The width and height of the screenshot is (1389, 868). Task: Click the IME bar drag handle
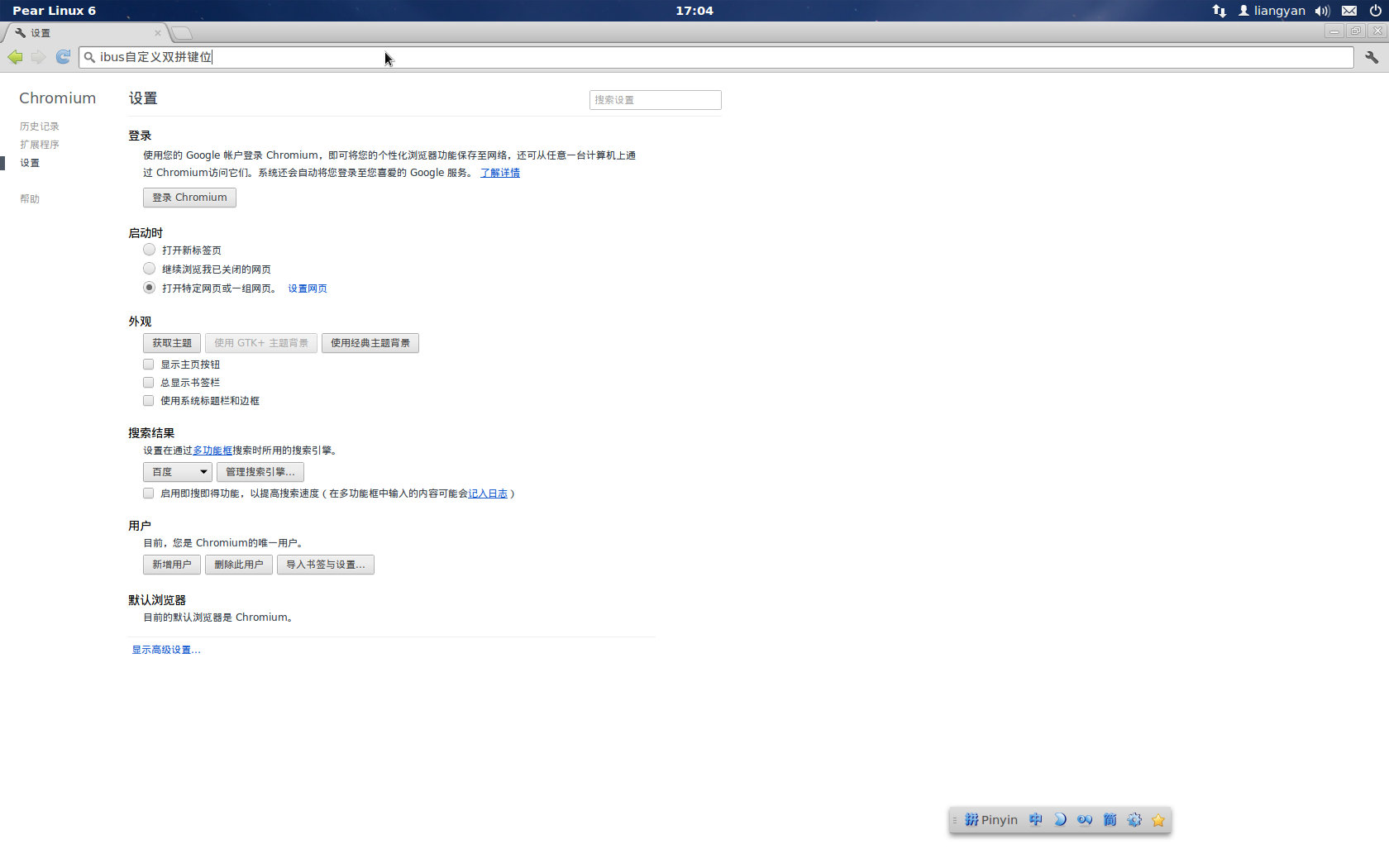[954, 820]
